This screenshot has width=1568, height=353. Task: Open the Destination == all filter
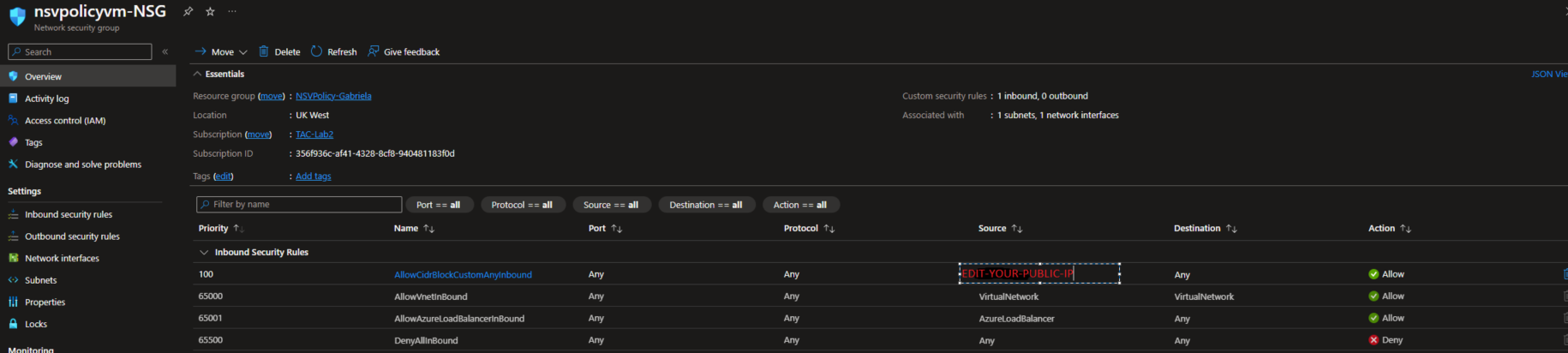click(x=706, y=205)
